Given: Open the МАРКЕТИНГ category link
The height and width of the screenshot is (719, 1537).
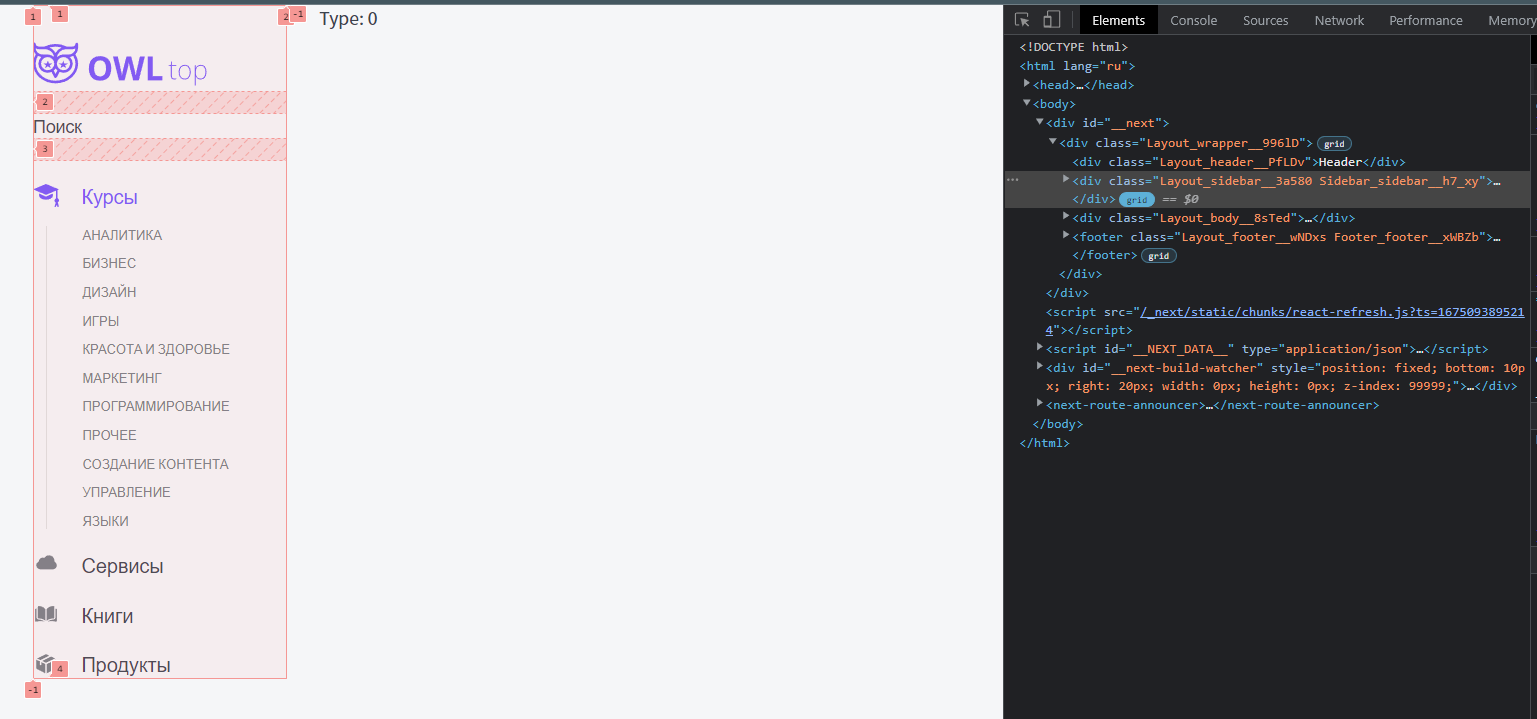Looking at the screenshot, I should pos(122,378).
